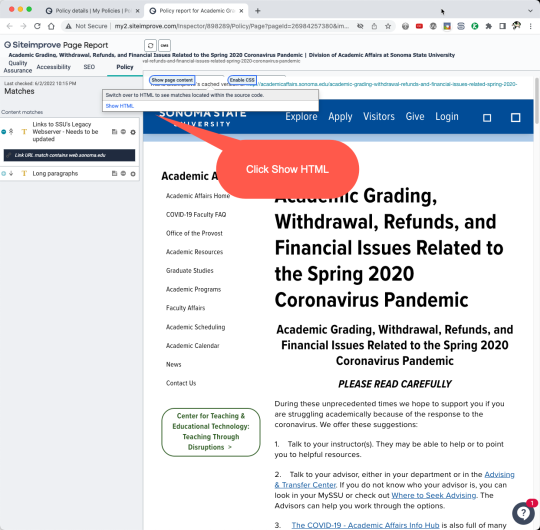Close the Policy details browser tab
This screenshot has width=540, height=530.
click(x=137, y=11)
